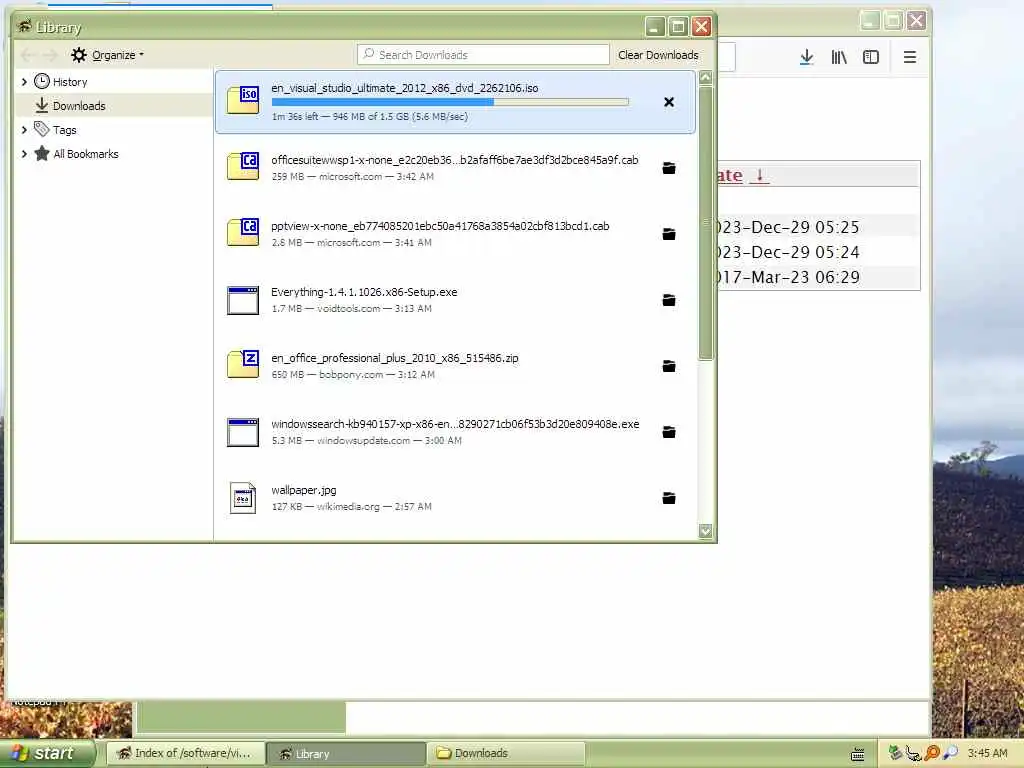The image size is (1024, 768).
Task: Click the network connection tray icon
Action: [914, 754]
